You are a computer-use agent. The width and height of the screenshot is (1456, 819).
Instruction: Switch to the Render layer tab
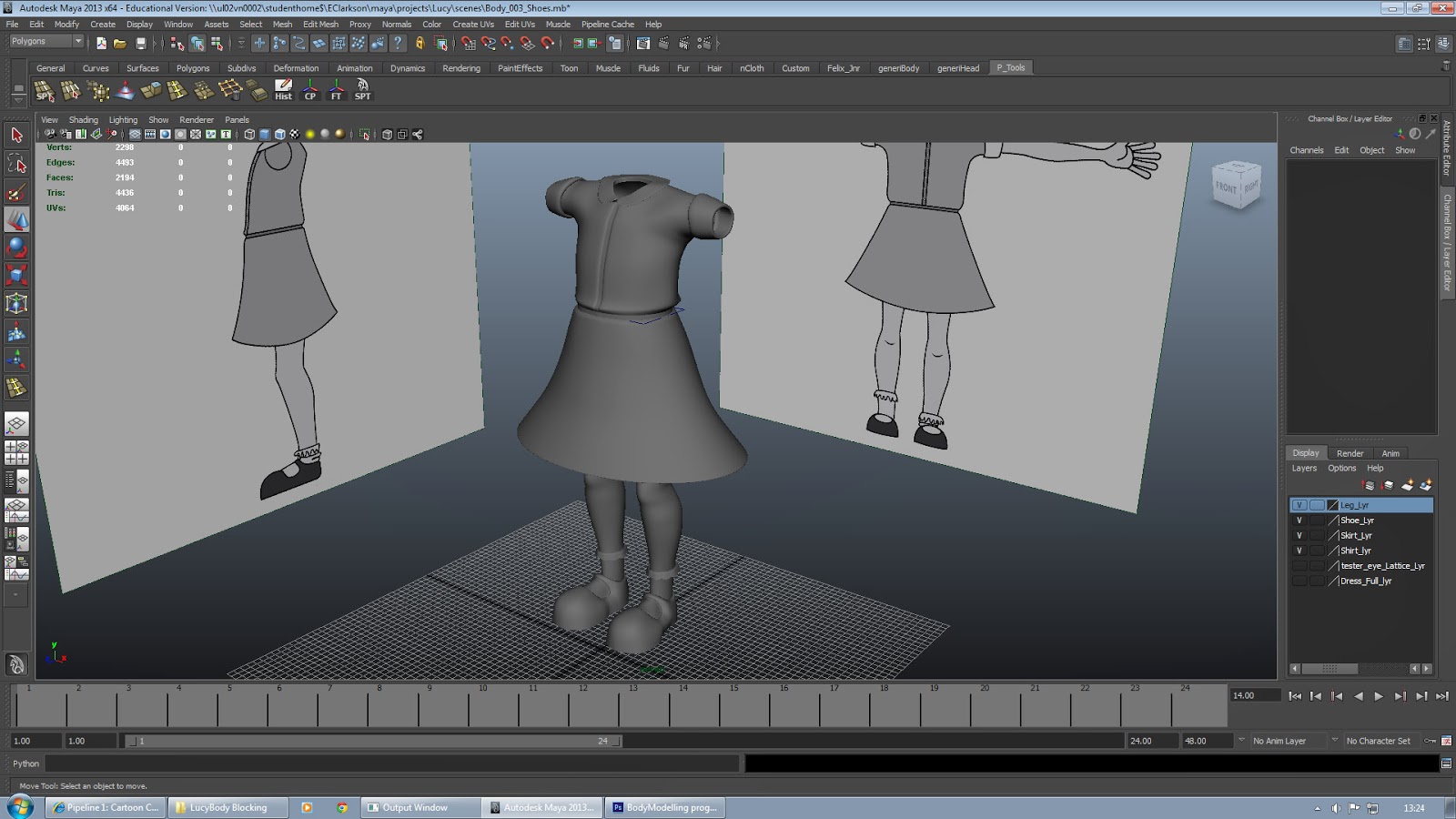click(1350, 453)
